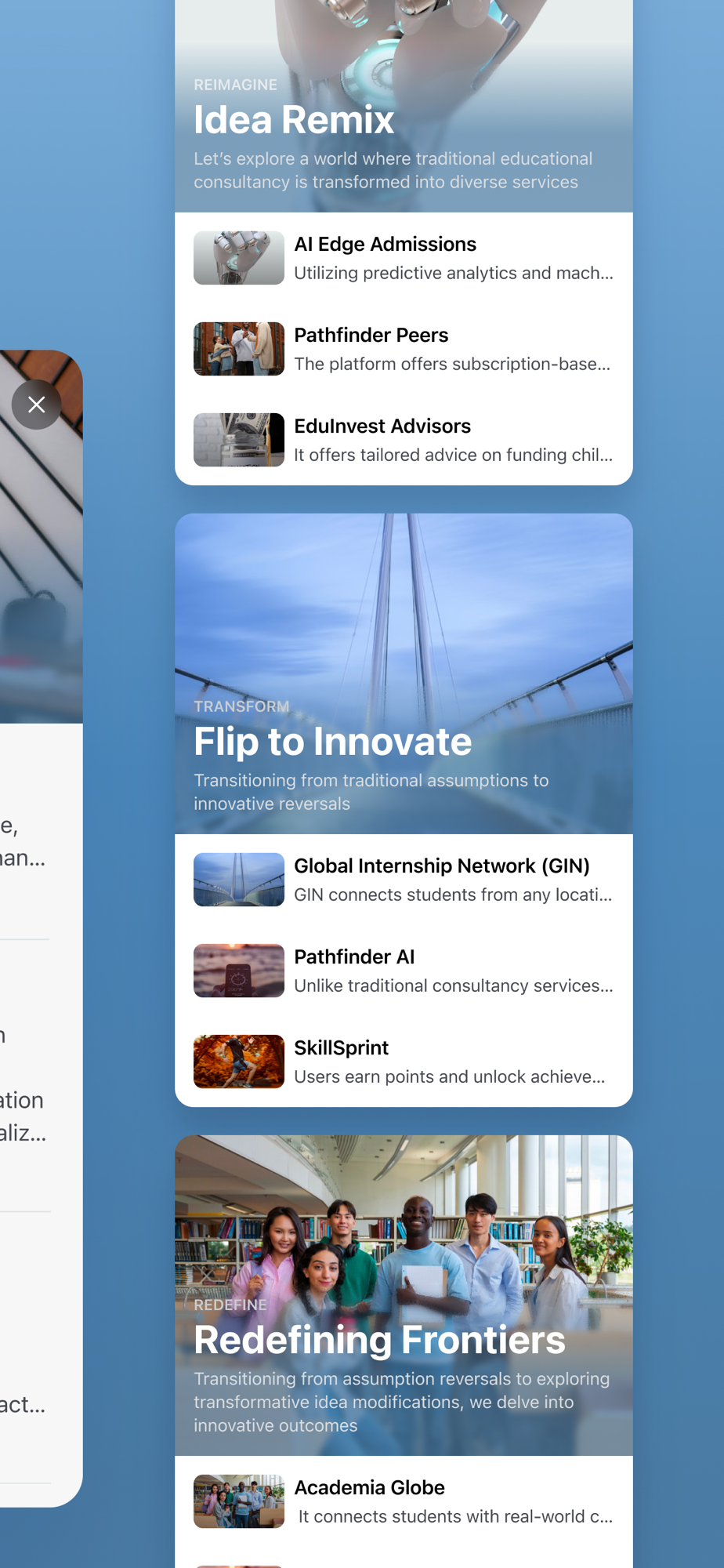Open the AI Edge Admissions item
The image size is (724, 1568).
[404, 258]
